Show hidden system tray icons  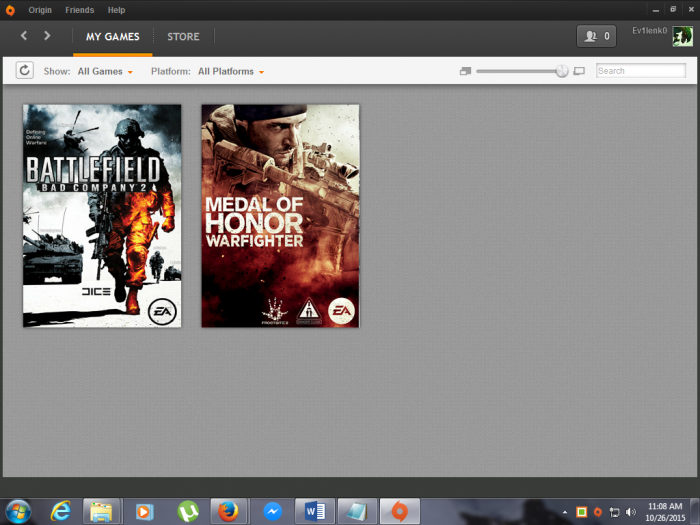click(565, 512)
